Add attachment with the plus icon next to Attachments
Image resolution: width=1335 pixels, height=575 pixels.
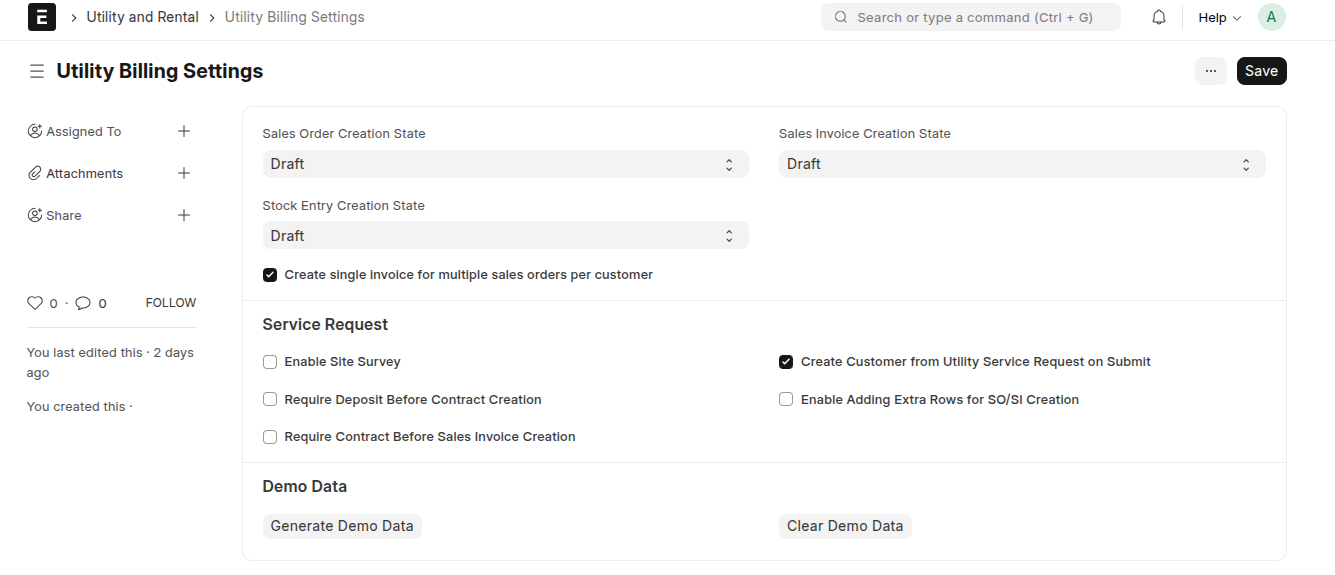point(184,173)
